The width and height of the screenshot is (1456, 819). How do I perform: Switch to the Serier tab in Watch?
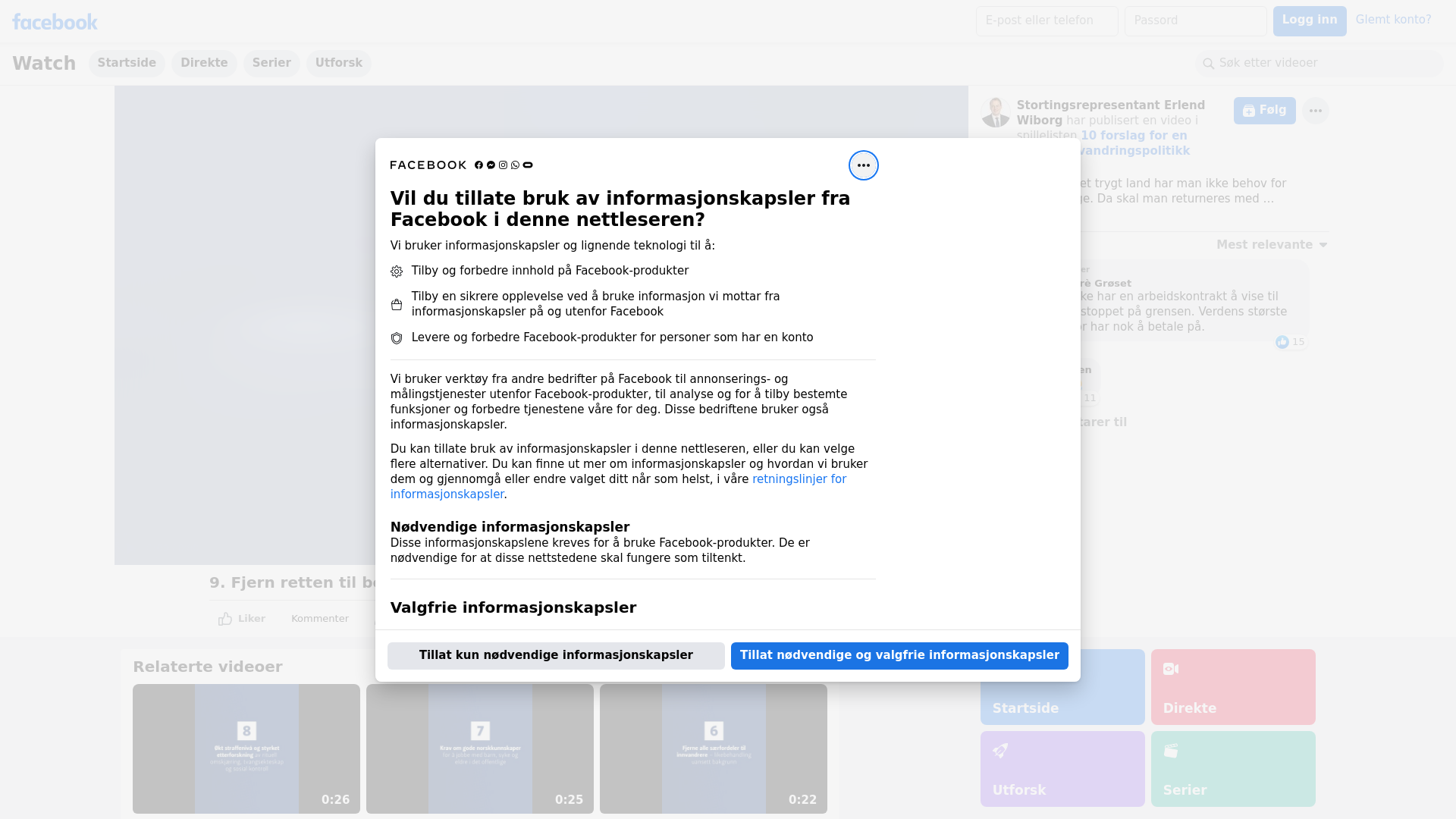[271, 64]
